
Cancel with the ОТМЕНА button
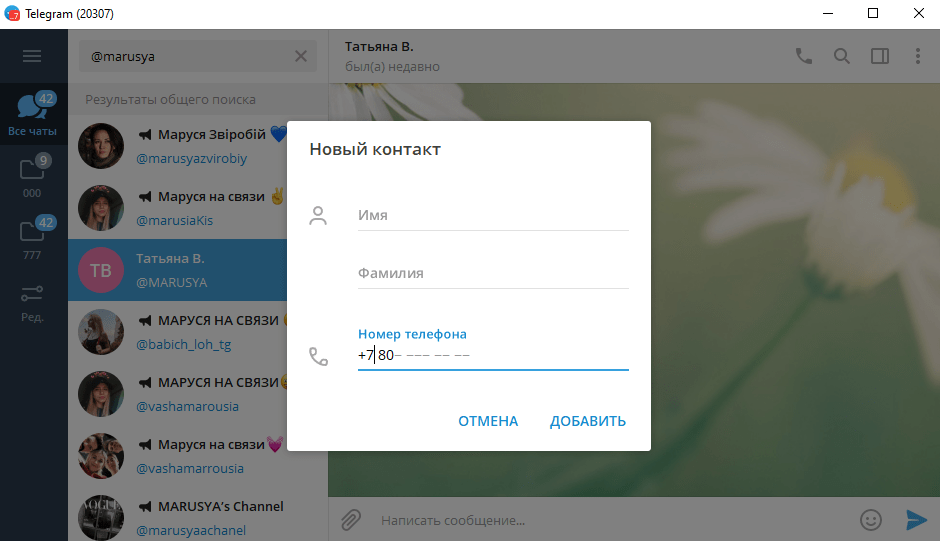point(488,421)
